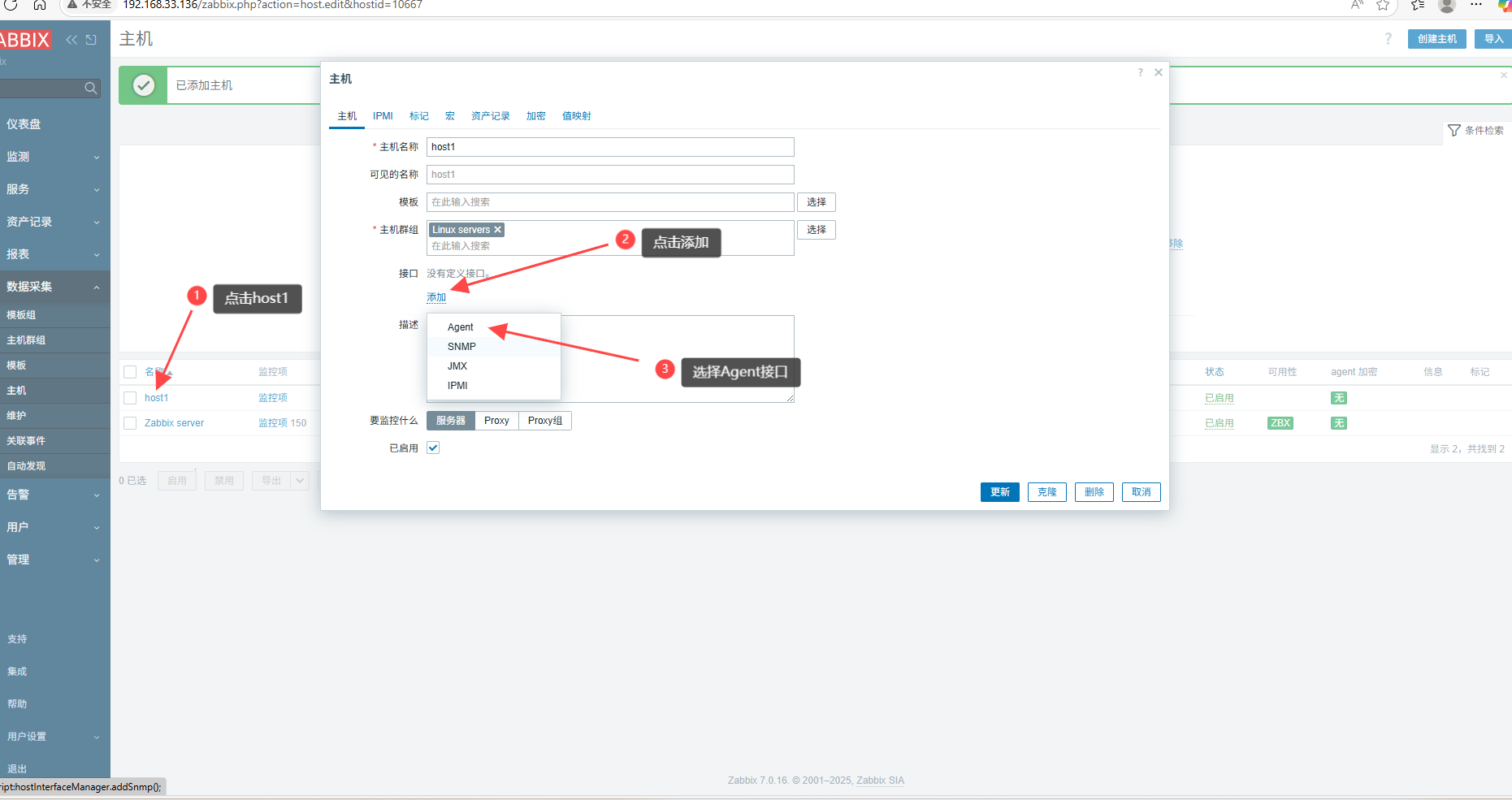Choose JMX from interface type menu

pyautogui.click(x=493, y=366)
